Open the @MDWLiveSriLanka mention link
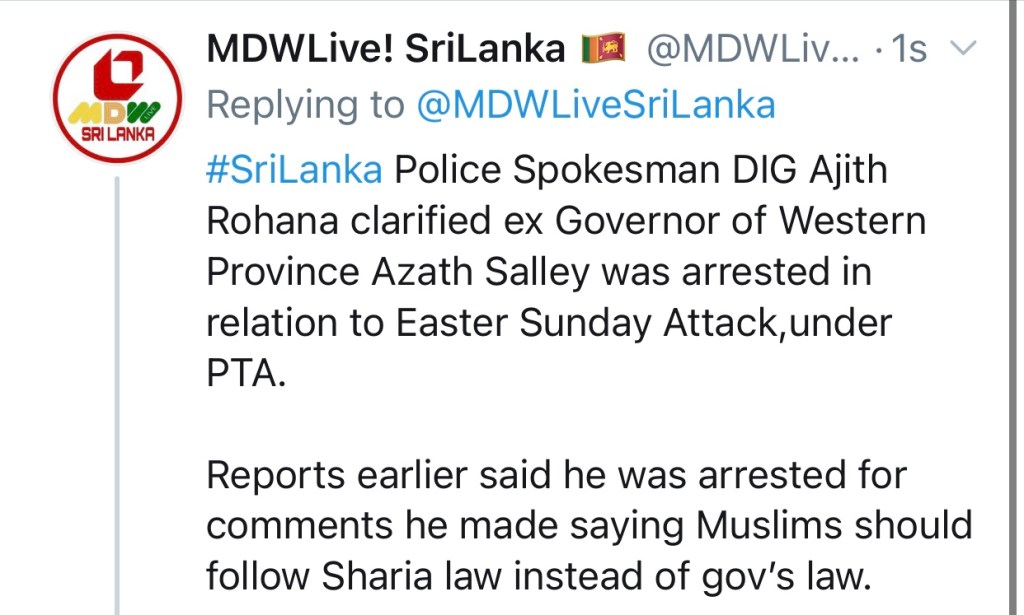Screen dimensions: 1024x615 595,105
